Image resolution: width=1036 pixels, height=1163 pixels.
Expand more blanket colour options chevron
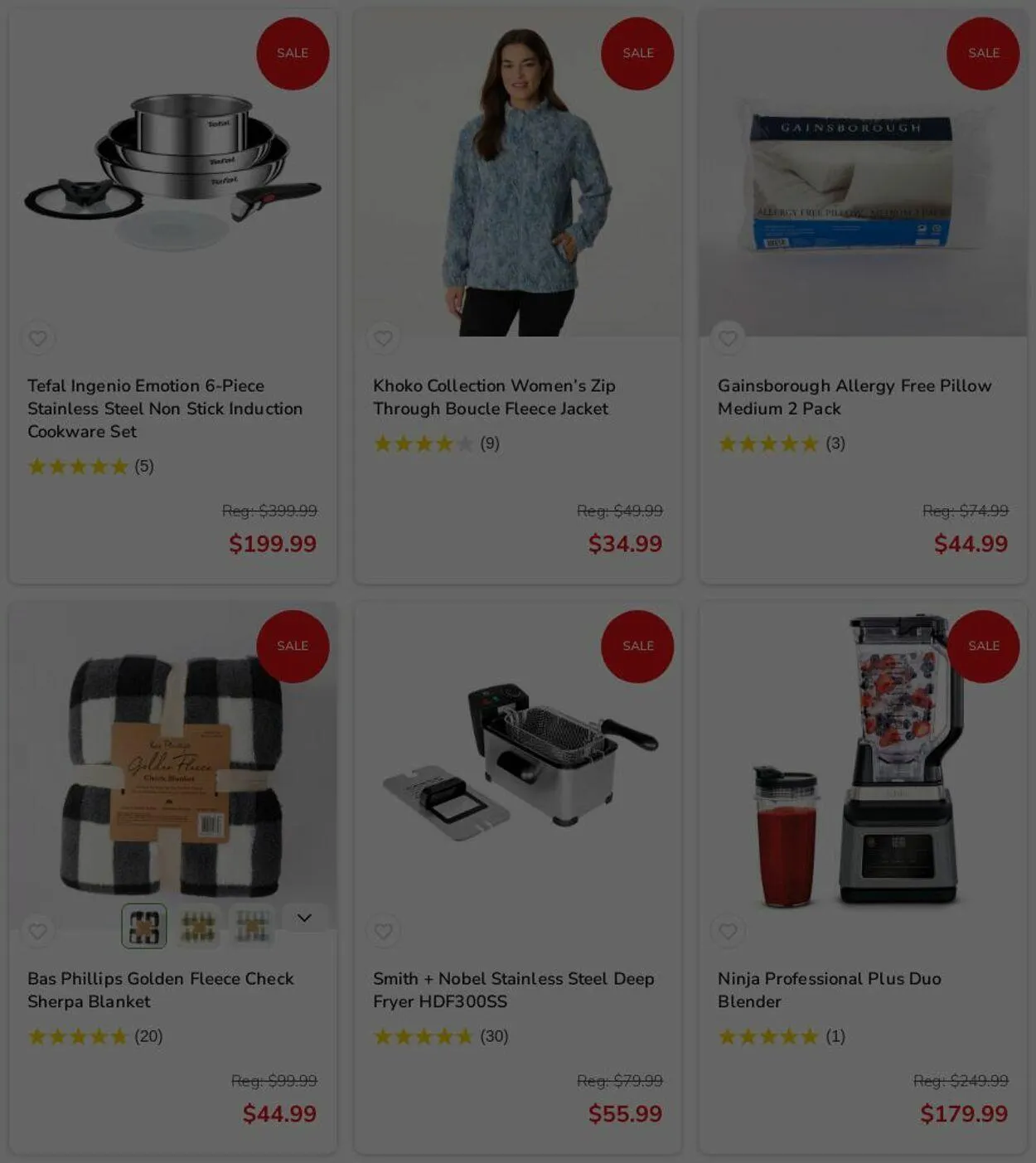304,918
